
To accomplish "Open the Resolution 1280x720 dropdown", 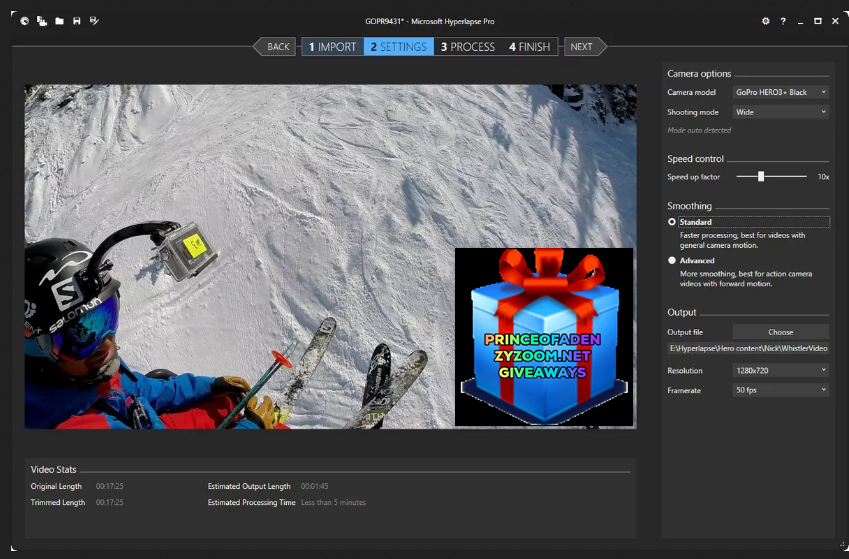I will (781, 370).
